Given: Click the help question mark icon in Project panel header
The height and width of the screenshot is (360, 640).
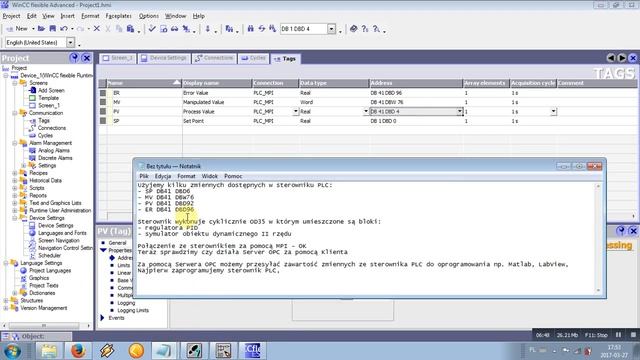Looking at the screenshot, I should pos(74,58).
